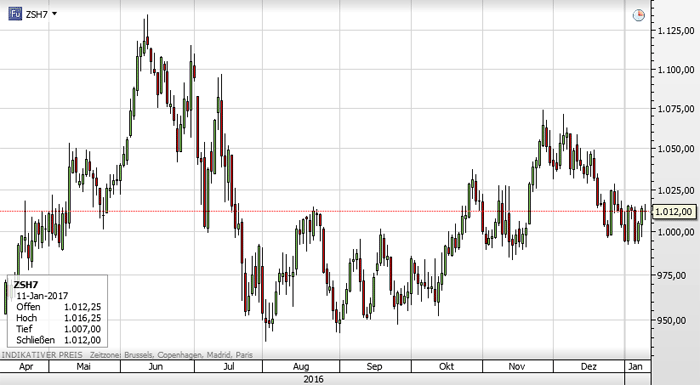This screenshot has height=385, width=700.
Task: Click the Hoch value 1.016,25
Action: tap(82, 318)
